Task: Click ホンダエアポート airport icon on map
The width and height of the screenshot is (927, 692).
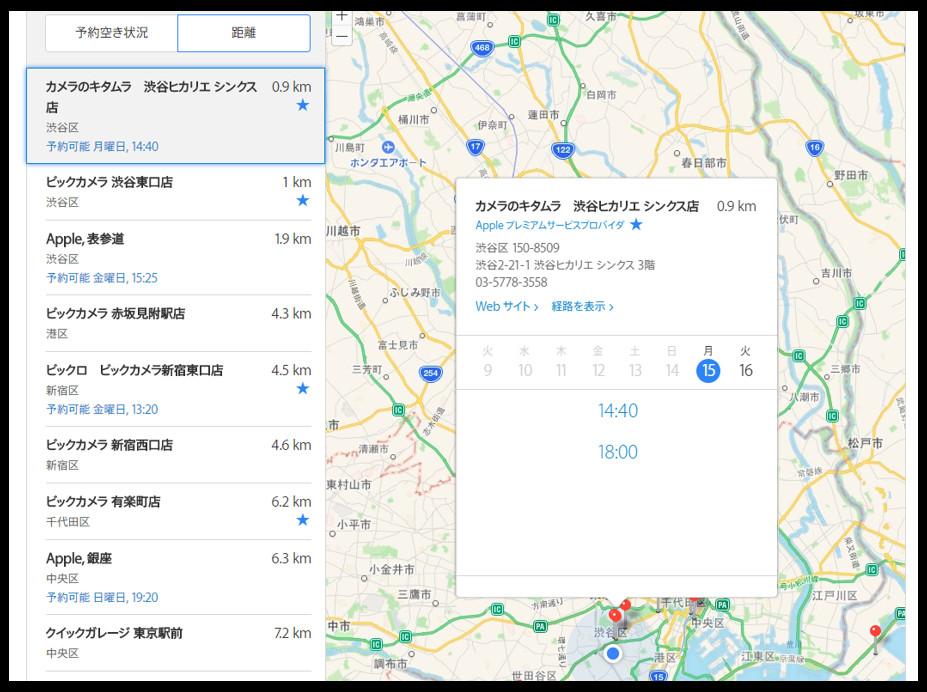Action: pos(388,147)
